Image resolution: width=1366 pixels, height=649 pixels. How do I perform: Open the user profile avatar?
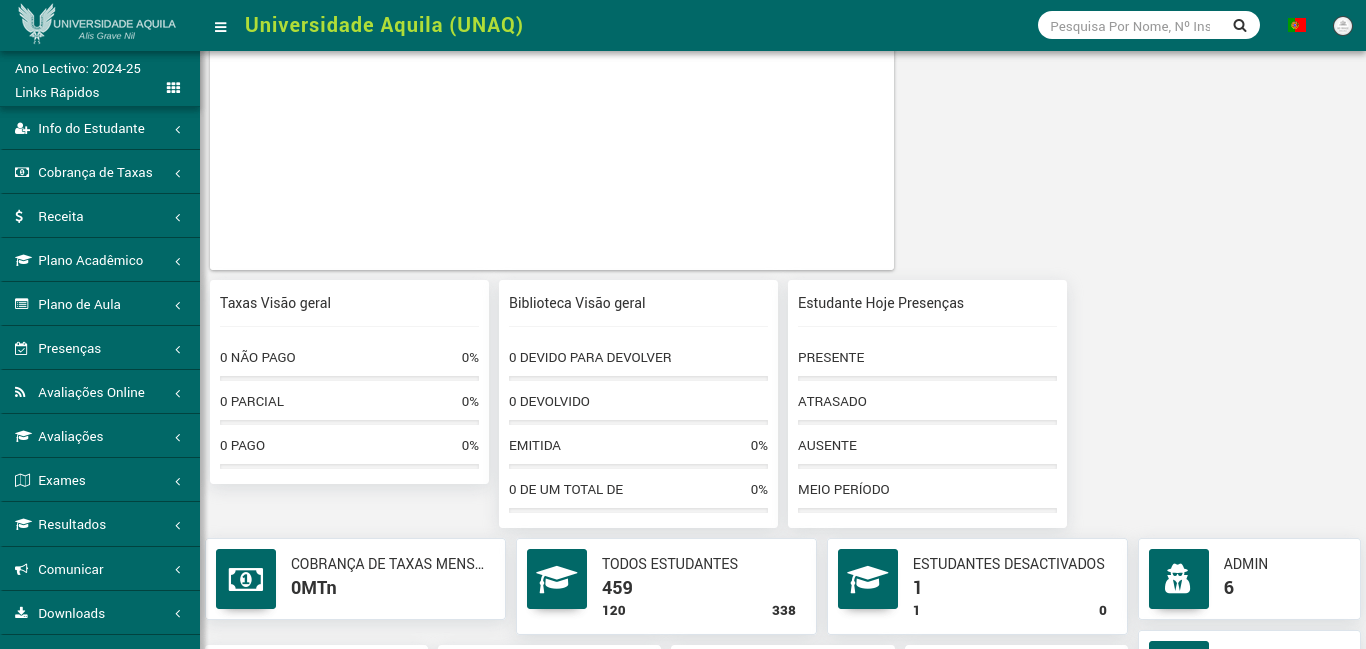(1343, 26)
